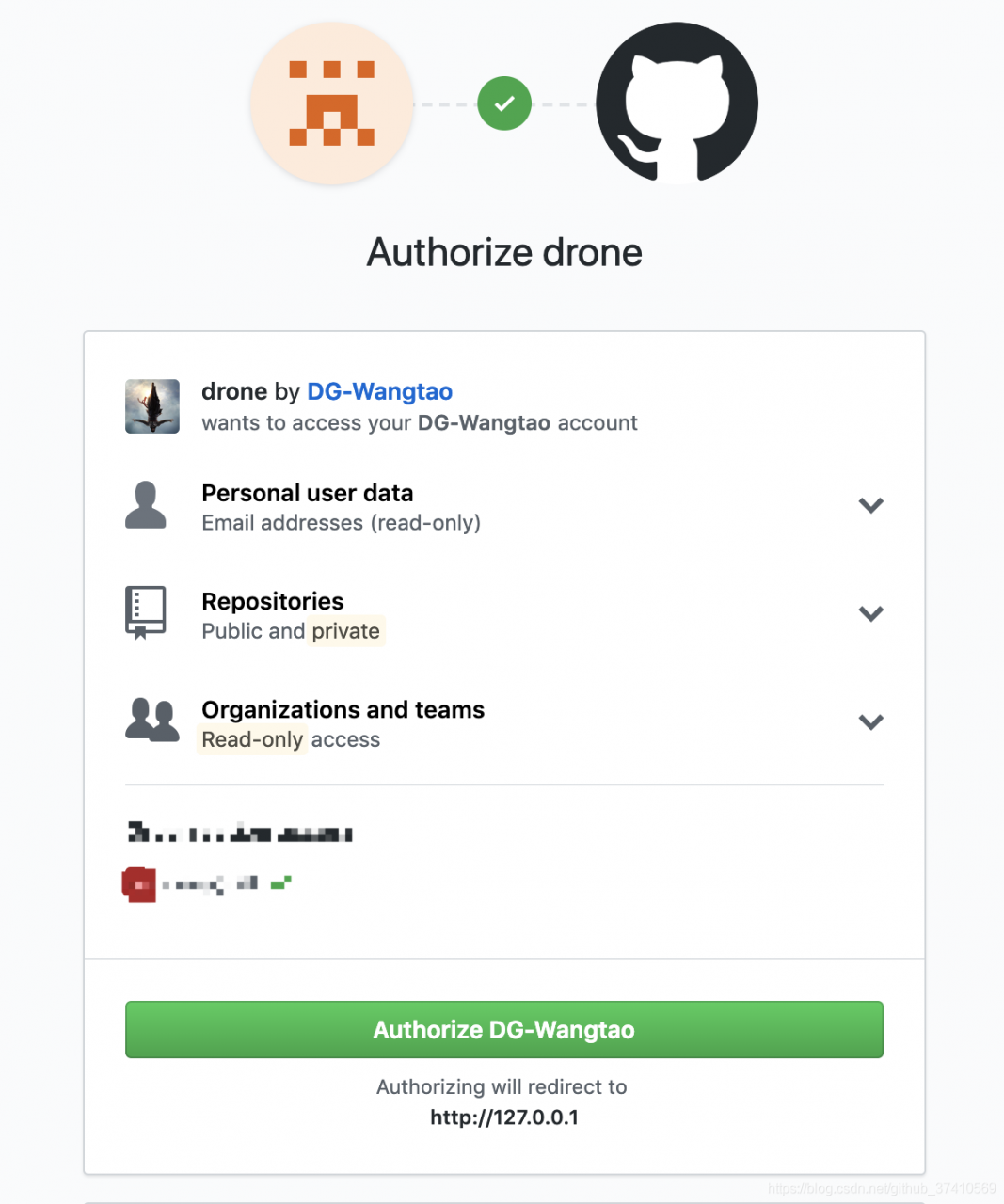Click the Repositories heading
This screenshot has width=1004, height=1204.
(273, 601)
